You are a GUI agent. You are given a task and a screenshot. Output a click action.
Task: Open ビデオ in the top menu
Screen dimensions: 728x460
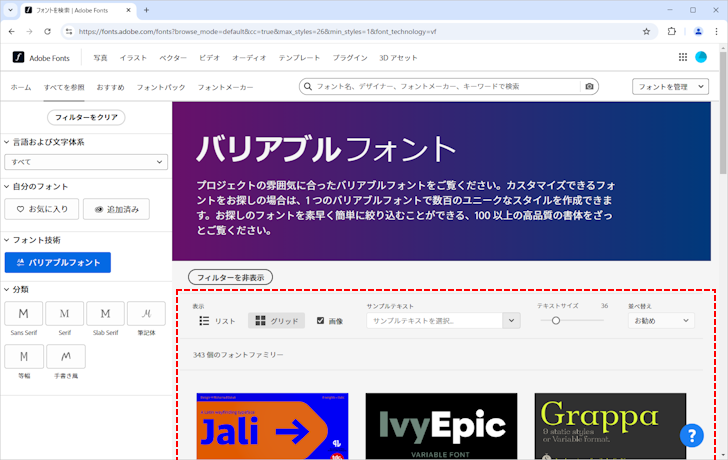click(209, 58)
